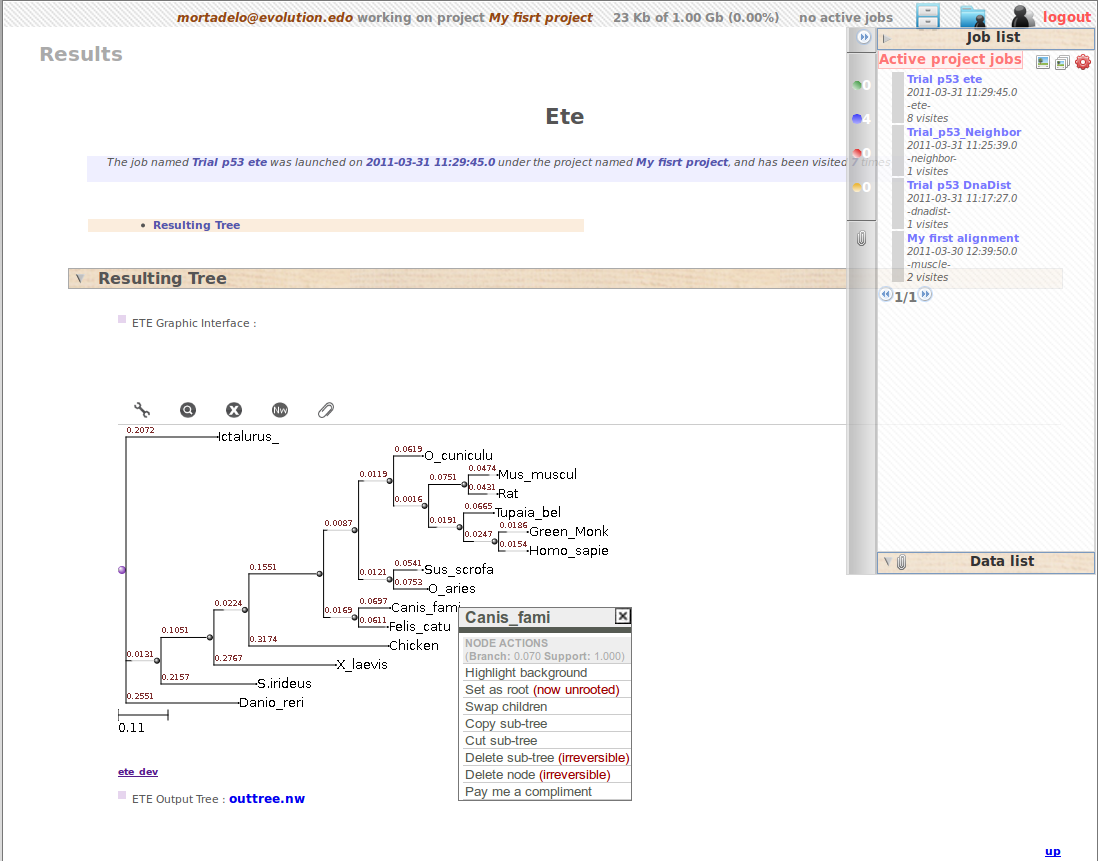Go to next page of job list
This screenshot has width=1098, height=861.
click(x=925, y=295)
